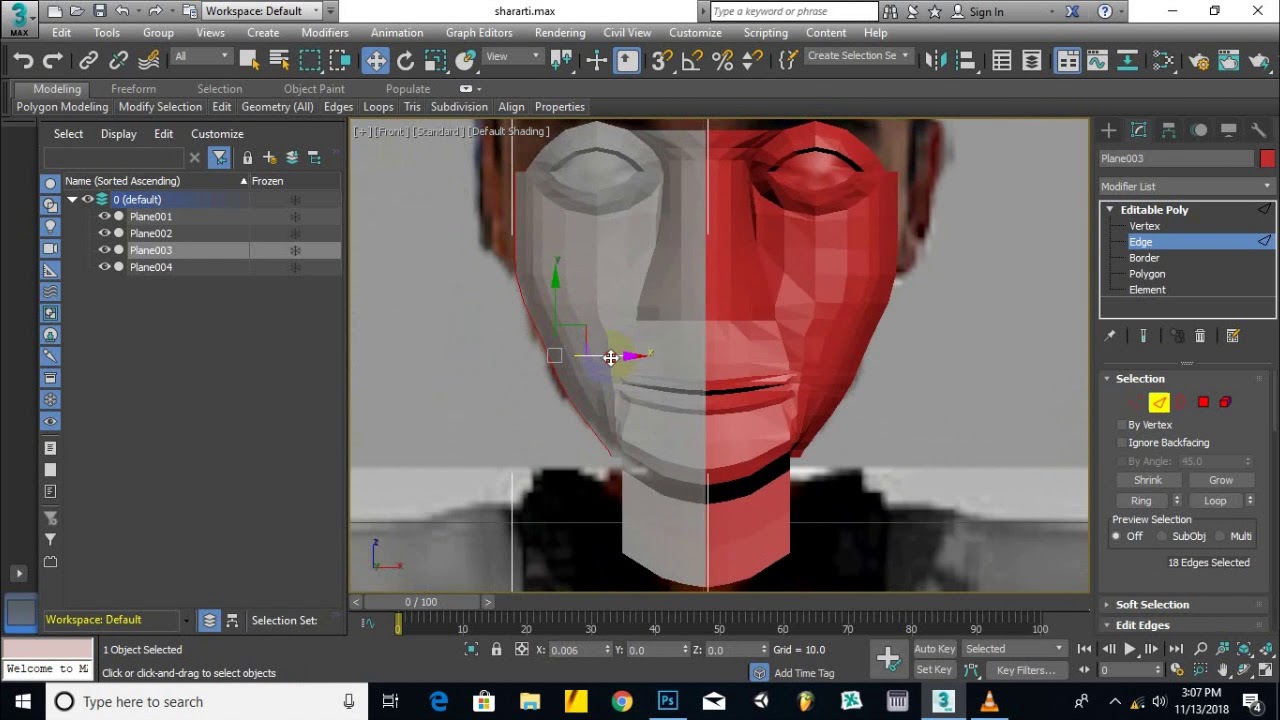Open the Create panel plus tab

tap(1109, 131)
